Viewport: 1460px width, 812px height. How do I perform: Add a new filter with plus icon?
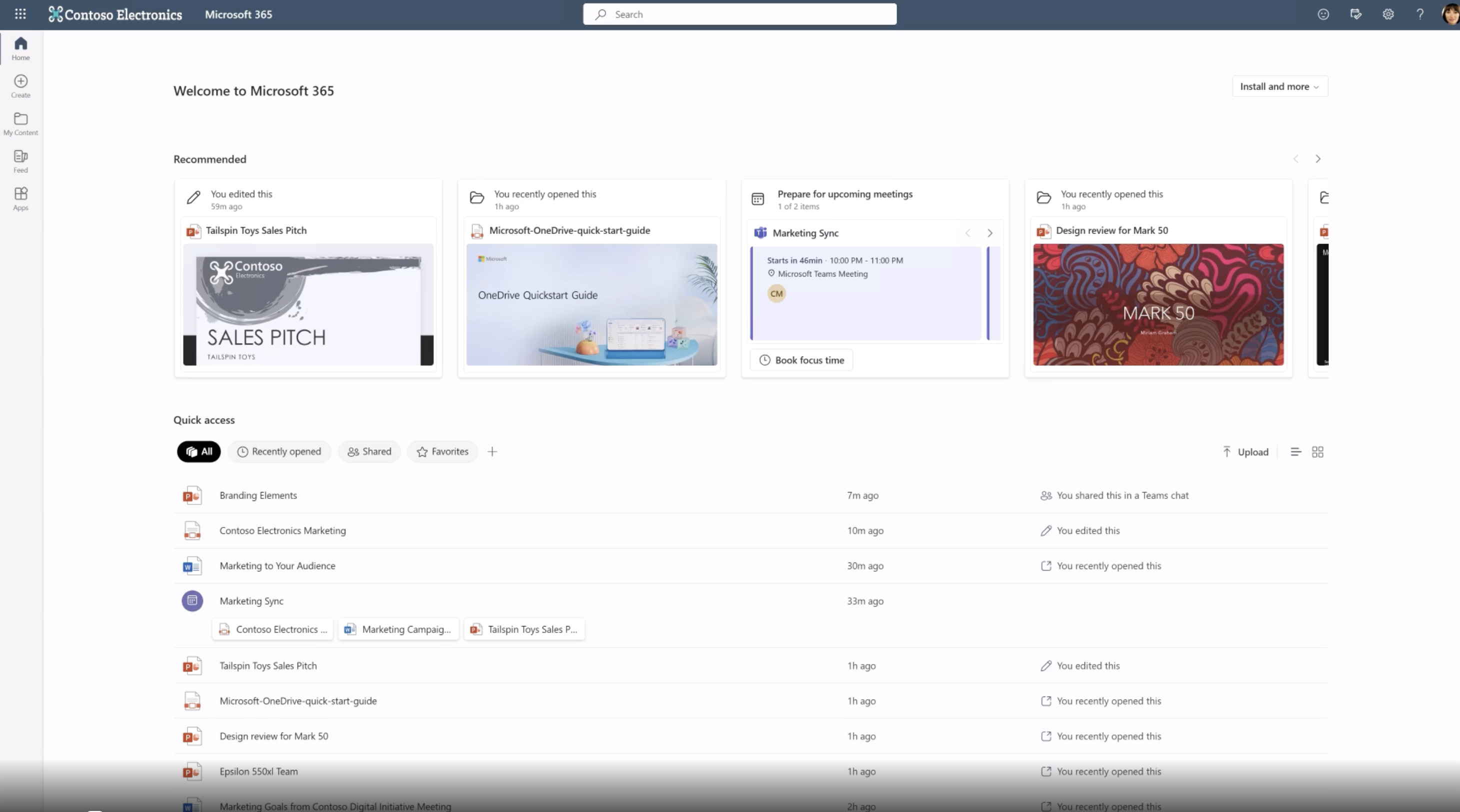pyautogui.click(x=492, y=451)
